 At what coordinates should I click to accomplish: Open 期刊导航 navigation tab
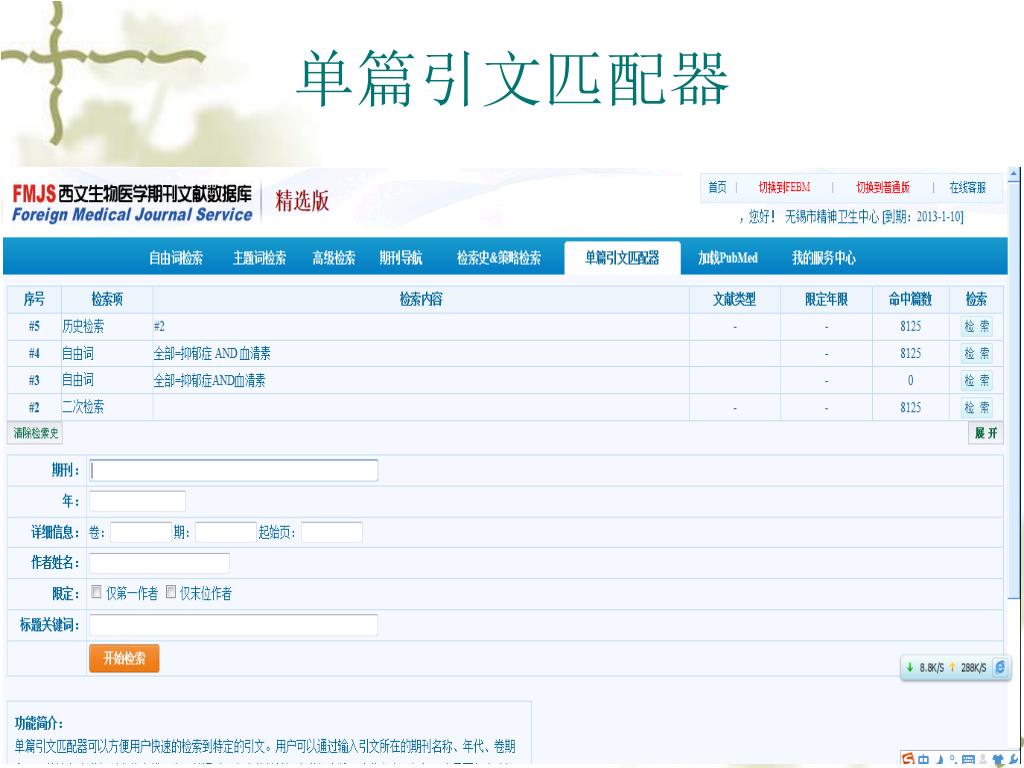pos(401,258)
